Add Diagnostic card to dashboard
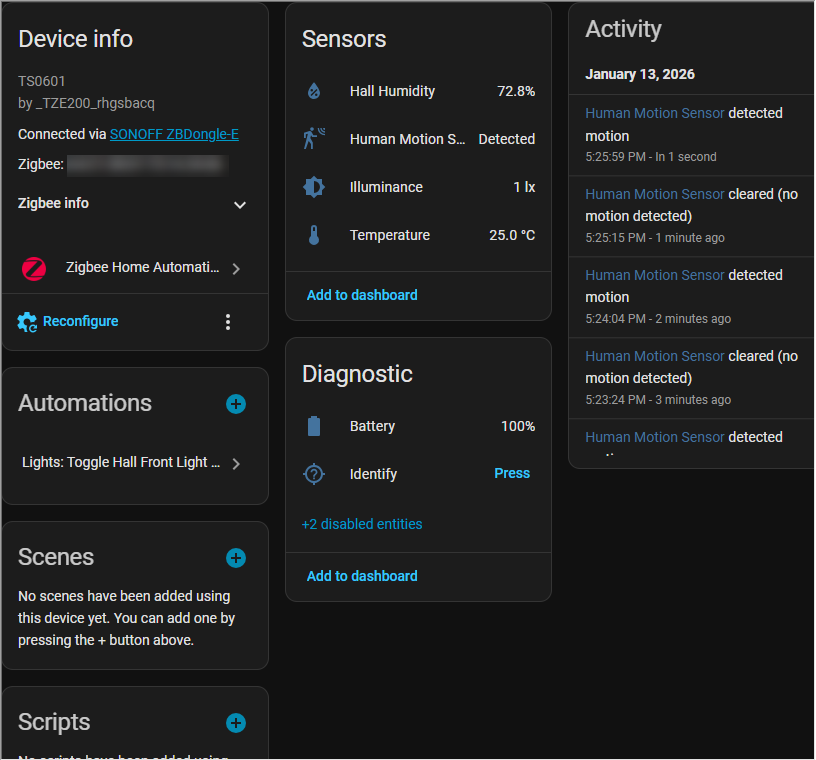The height and width of the screenshot is (760, 816). click(362, 576)
